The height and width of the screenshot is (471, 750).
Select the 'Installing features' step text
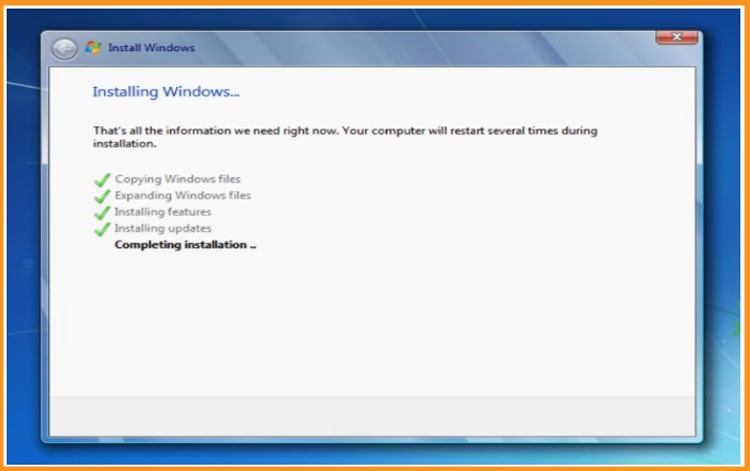click(163, 211)
